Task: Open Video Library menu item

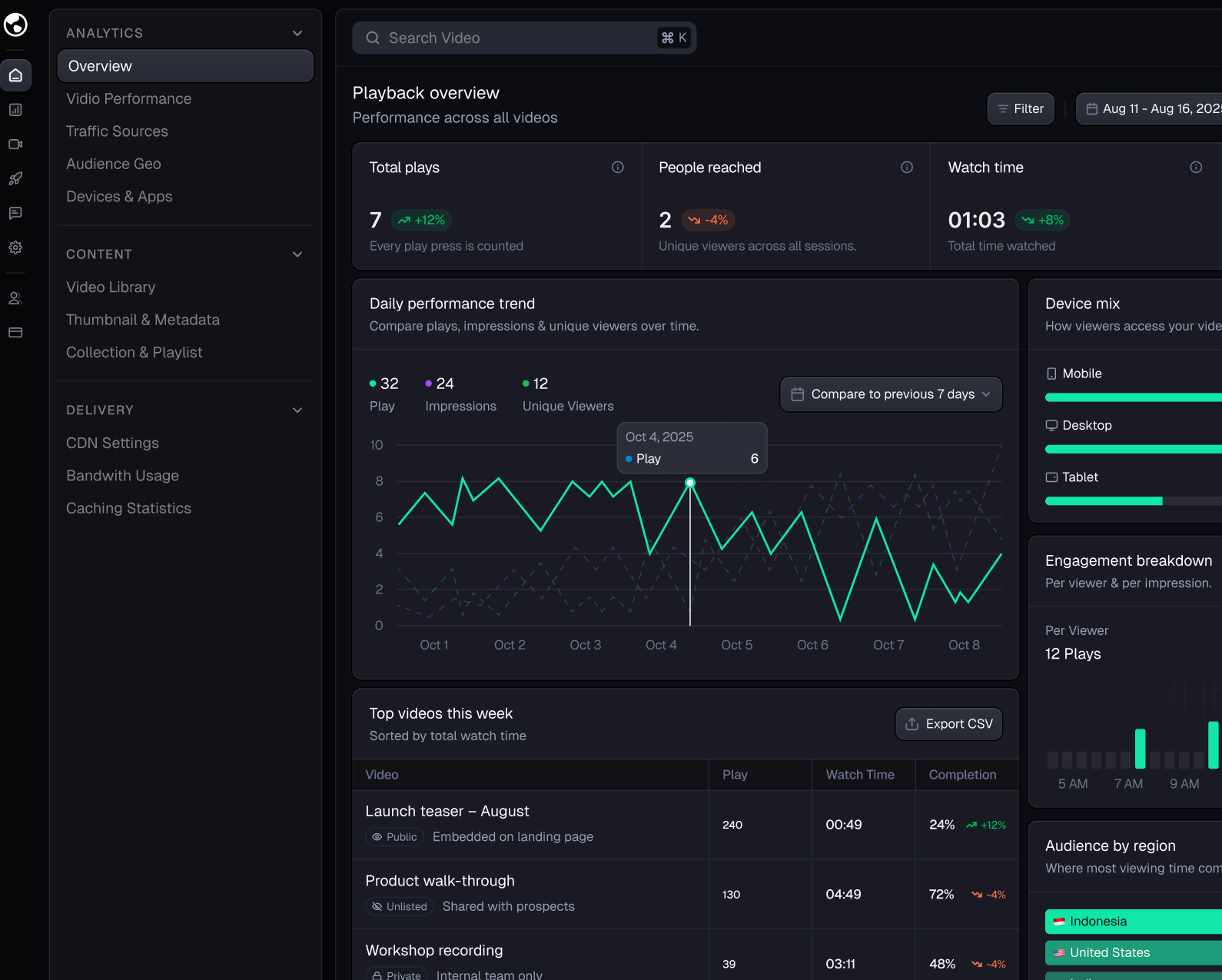Action: [111, 287]
